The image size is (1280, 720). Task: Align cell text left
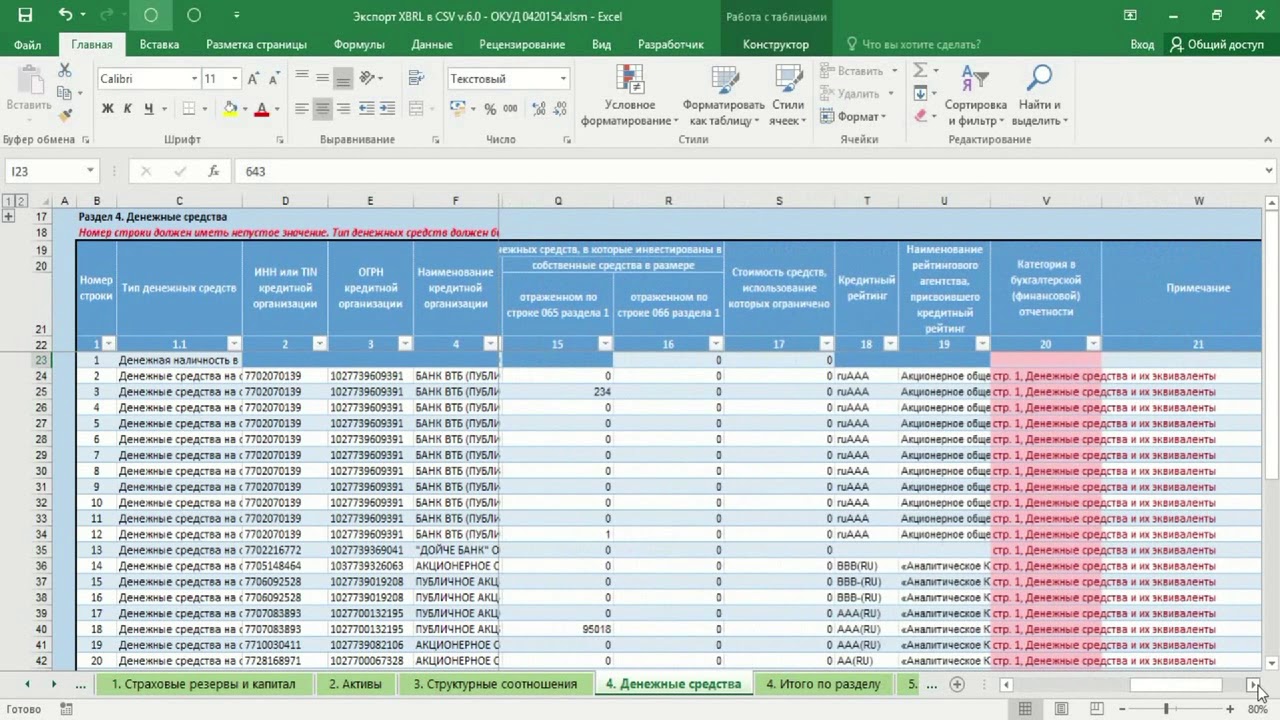[x=302, y=109]
